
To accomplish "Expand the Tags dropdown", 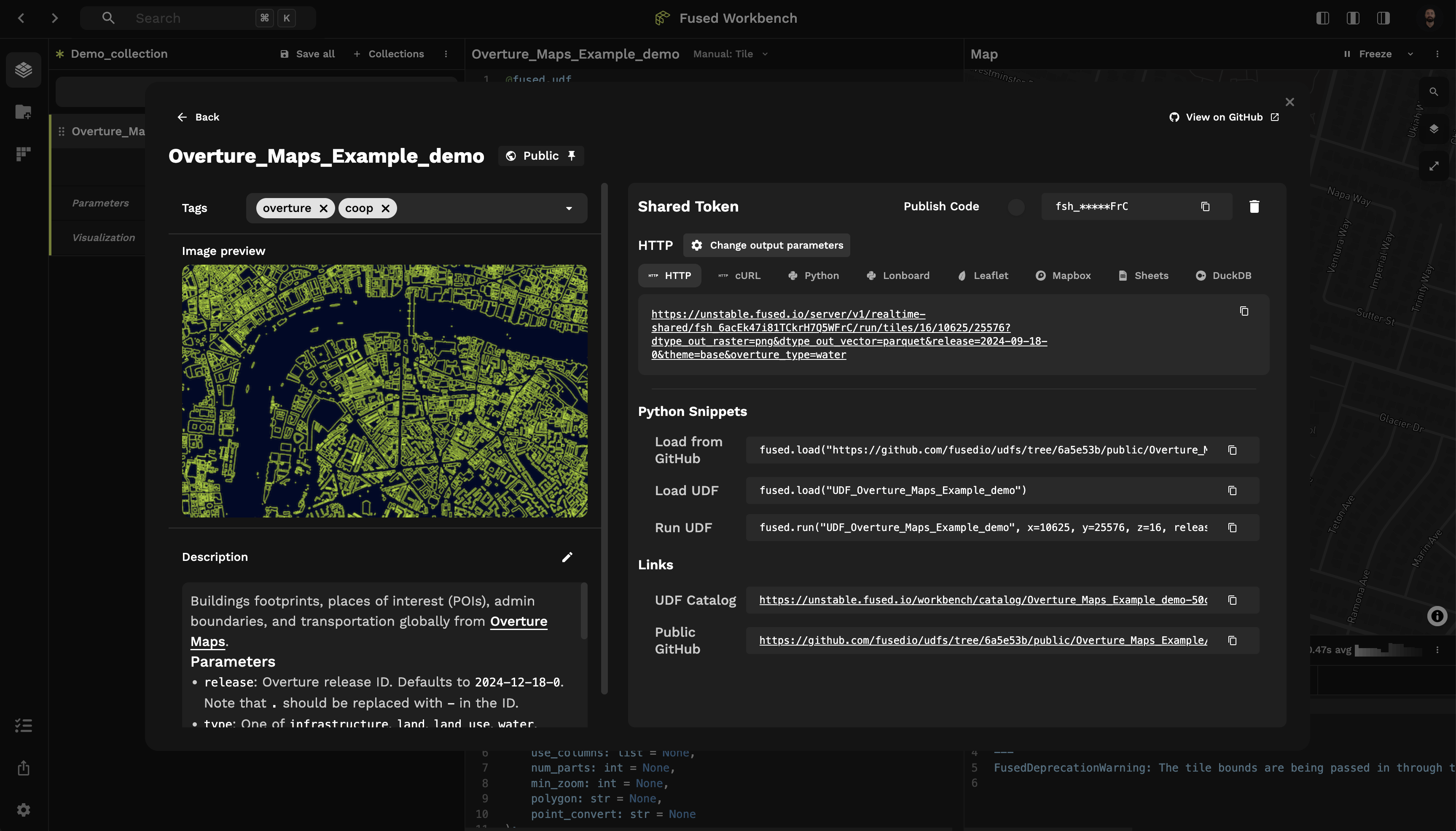I will 569,208.
